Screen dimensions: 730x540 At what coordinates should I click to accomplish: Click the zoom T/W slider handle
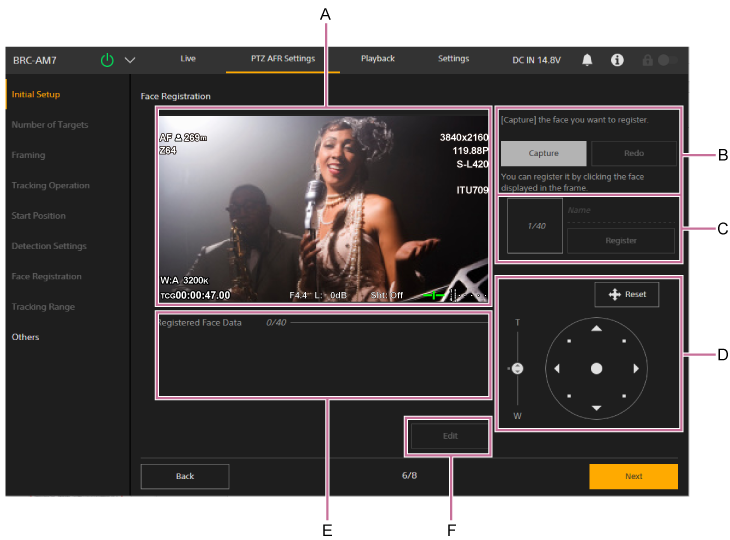pyautogui.click(x=517, y=369)
